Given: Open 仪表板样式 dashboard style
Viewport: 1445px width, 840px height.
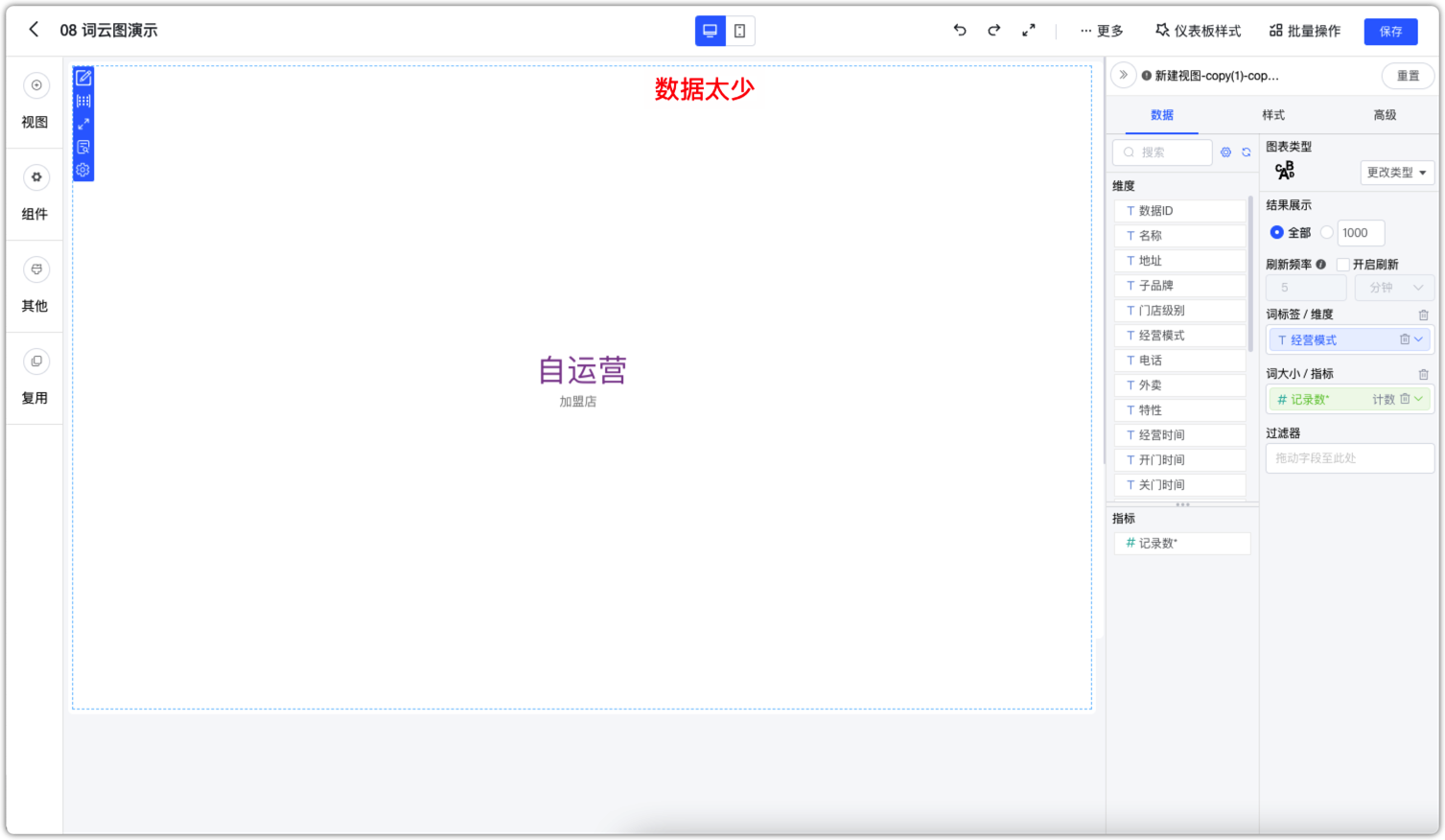Looking at the screenshot, I should coord(1199,31).
